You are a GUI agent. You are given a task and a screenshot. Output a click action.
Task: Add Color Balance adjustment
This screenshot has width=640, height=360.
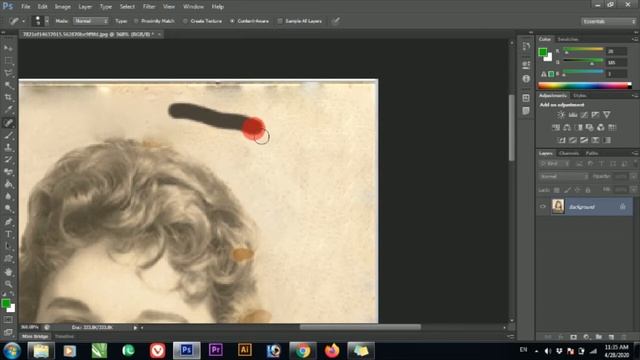pyautogui.click(x=567, y=127)
